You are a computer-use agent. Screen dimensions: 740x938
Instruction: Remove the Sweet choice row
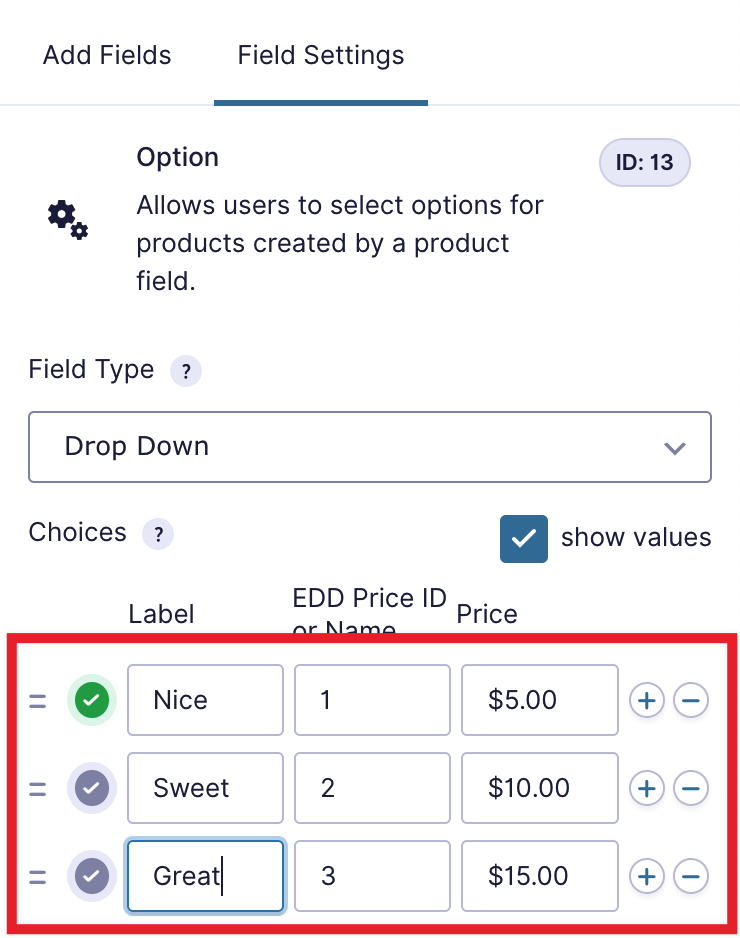tap(690, 789)
